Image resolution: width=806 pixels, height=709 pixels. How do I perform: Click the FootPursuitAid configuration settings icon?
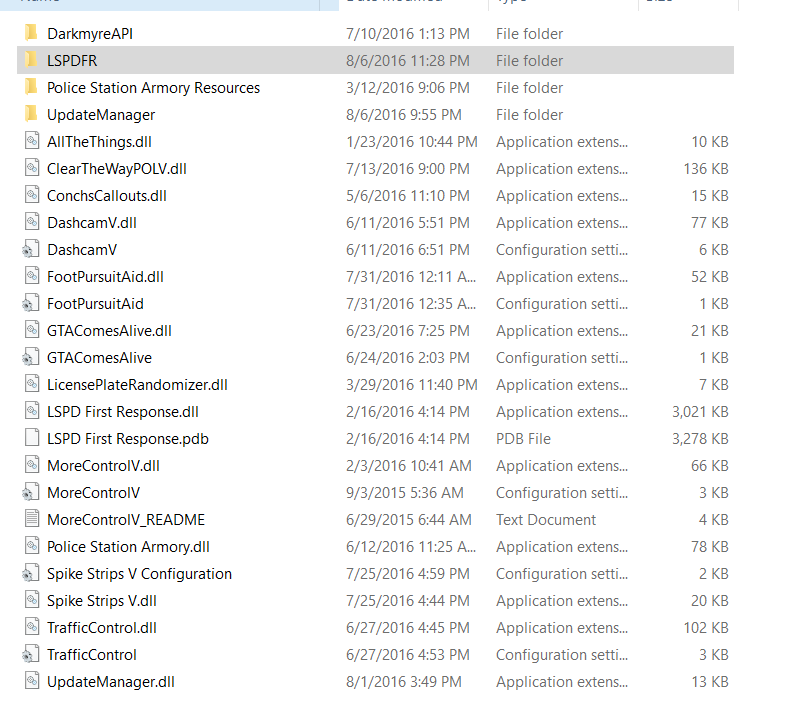pos(30,303)
